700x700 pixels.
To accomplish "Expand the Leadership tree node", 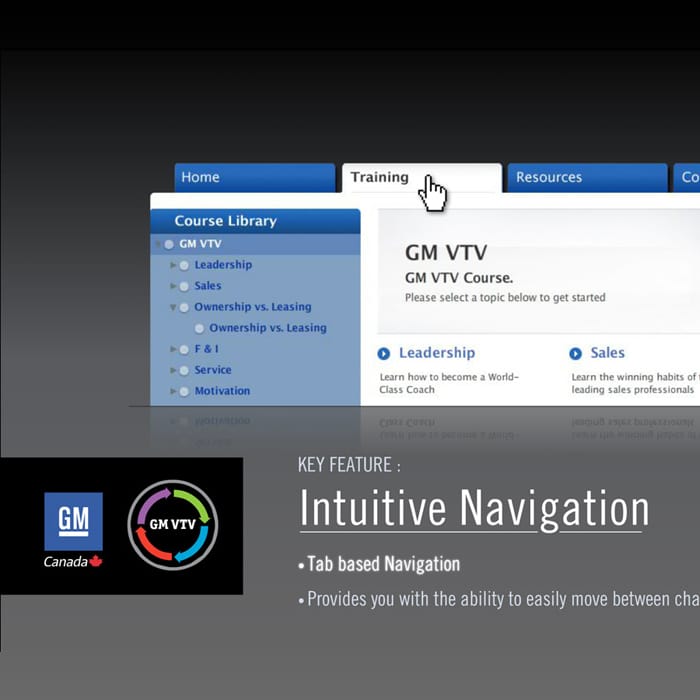I will [173, 265].
